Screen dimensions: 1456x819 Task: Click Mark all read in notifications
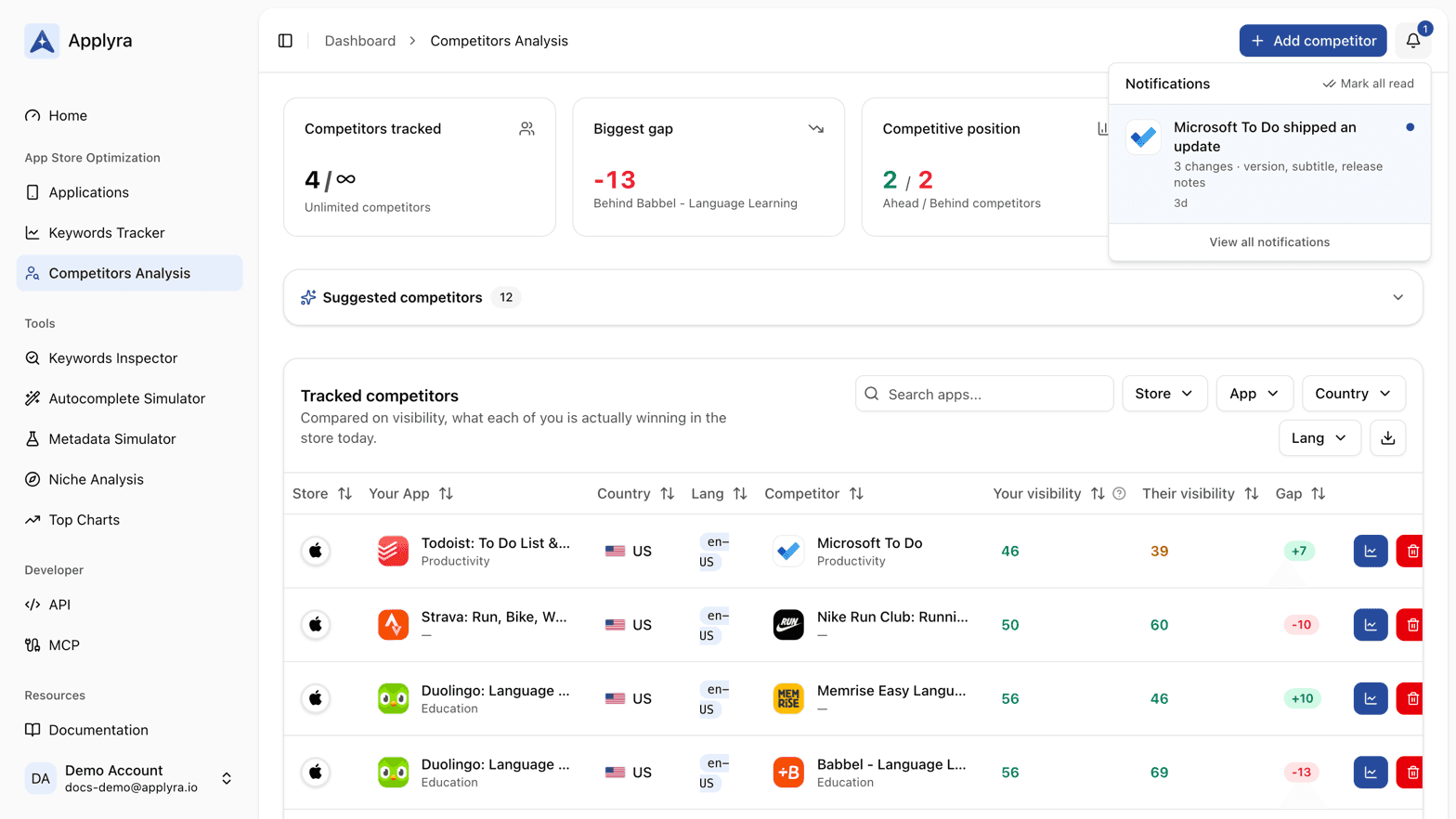tap(1368, 84)
